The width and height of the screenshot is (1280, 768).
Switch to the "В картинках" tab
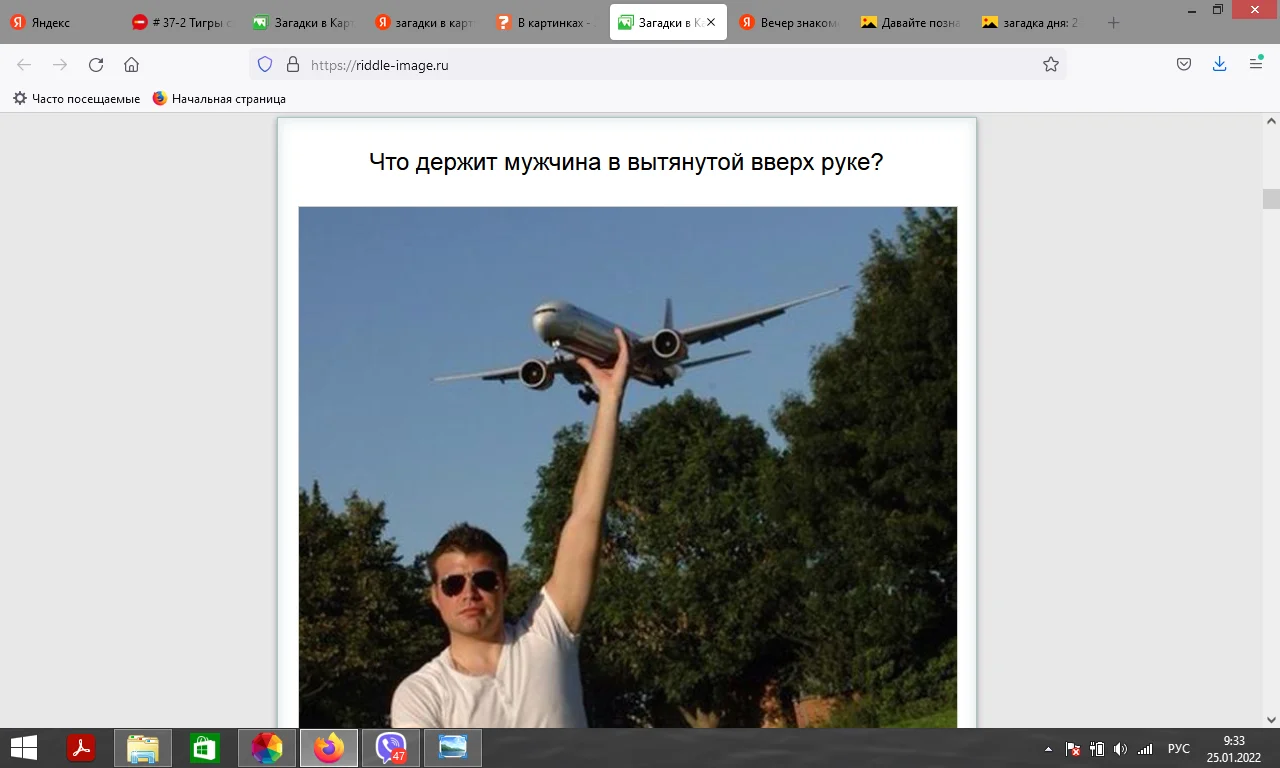pyautogui.click(x=547, y=22)
